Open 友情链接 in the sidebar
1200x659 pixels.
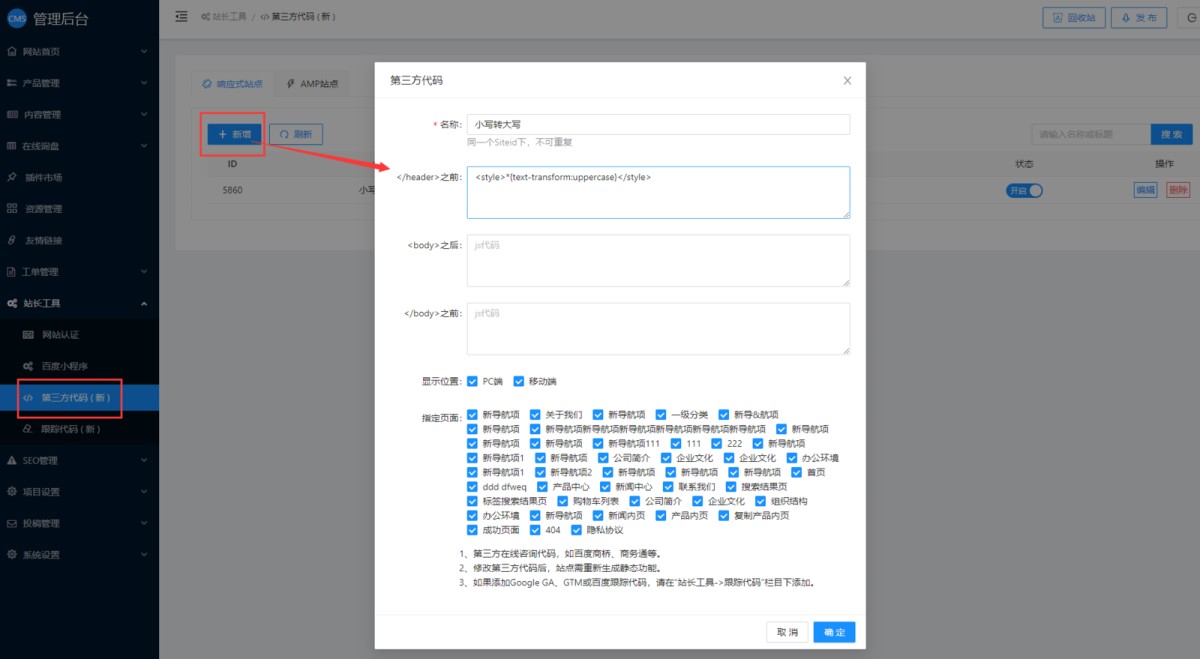tap(42, 240)
